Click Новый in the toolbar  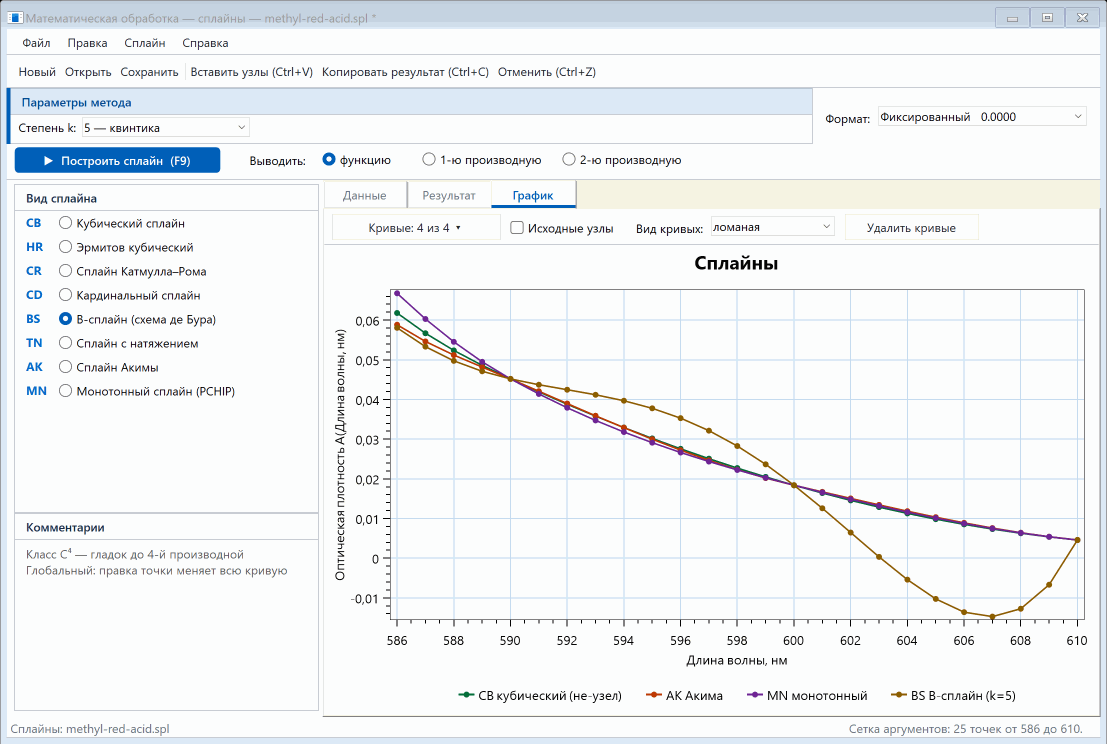click(x=37, y=72)
